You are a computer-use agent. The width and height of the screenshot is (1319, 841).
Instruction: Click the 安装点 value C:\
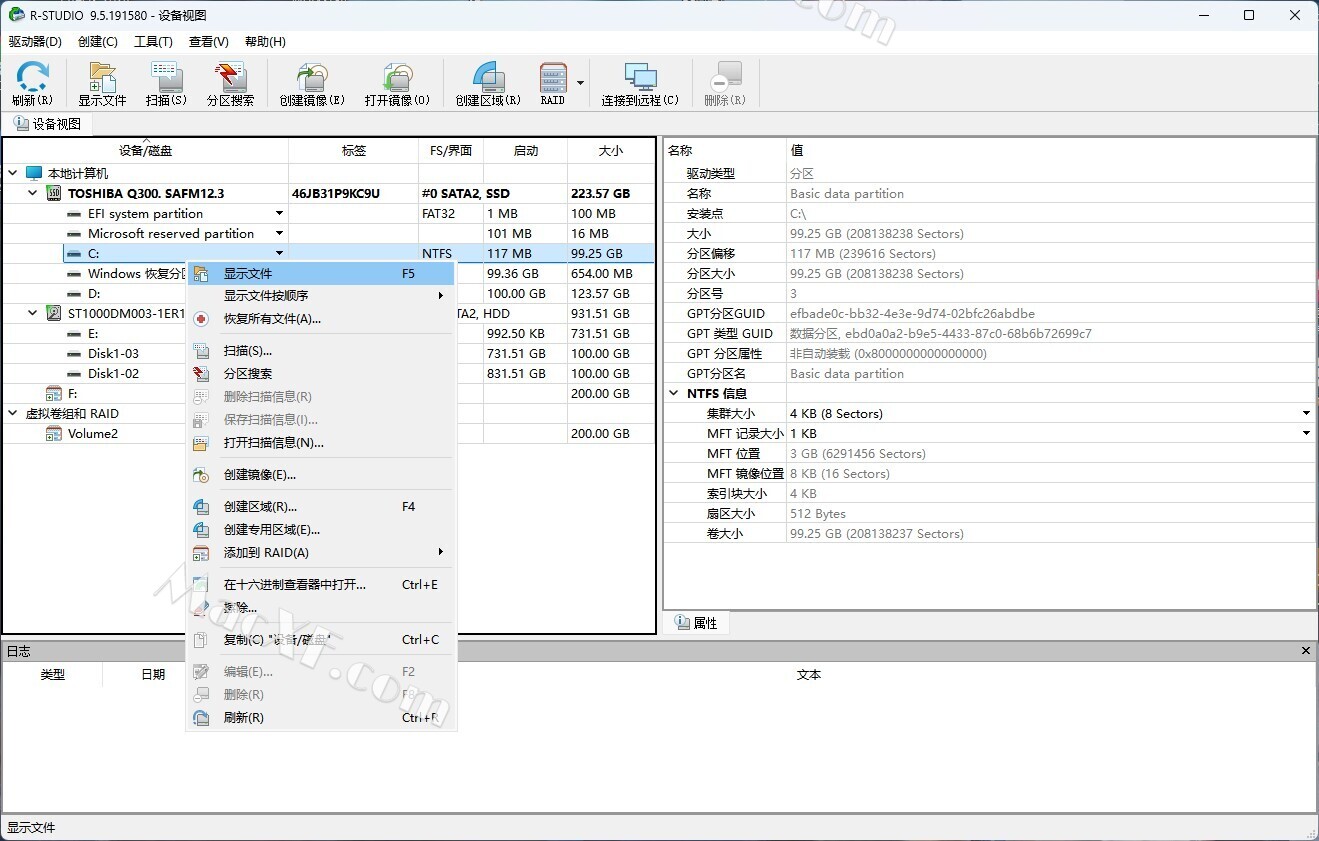1050,213
